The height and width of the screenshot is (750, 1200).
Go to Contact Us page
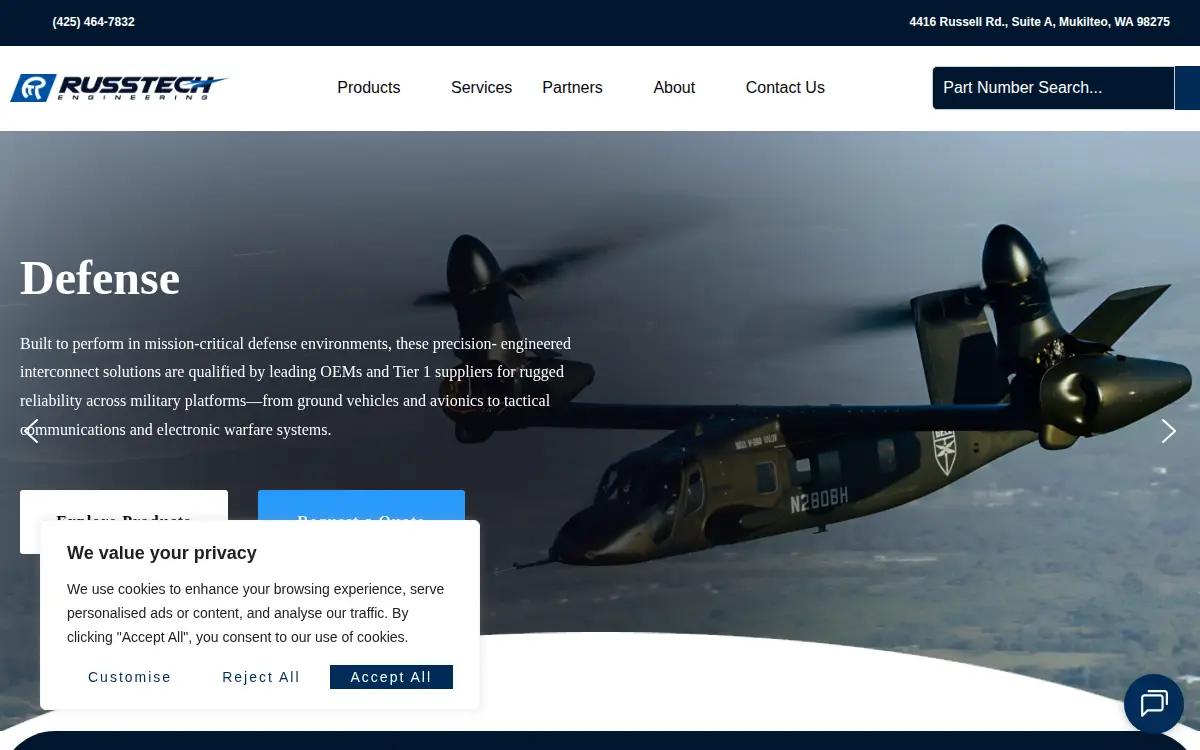785,88
